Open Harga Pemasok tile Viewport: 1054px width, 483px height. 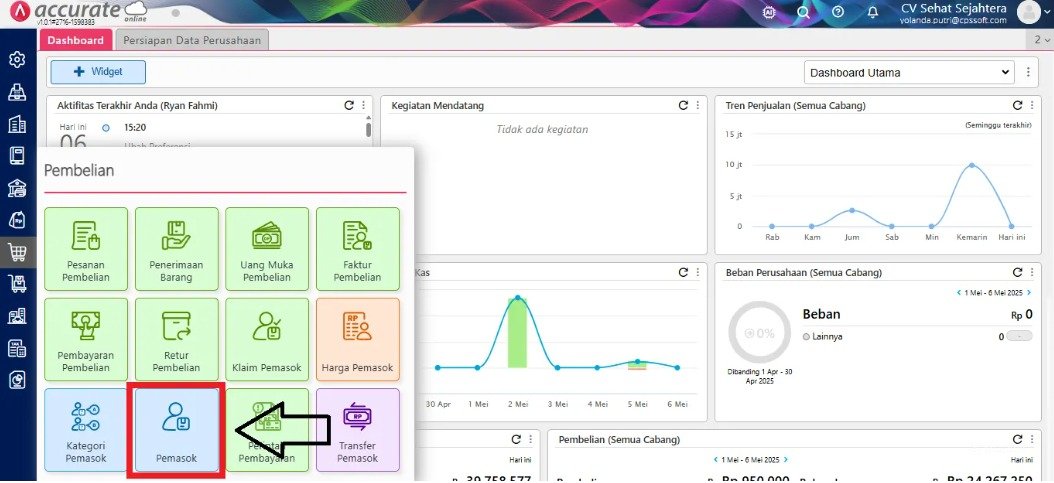[358, 339]
